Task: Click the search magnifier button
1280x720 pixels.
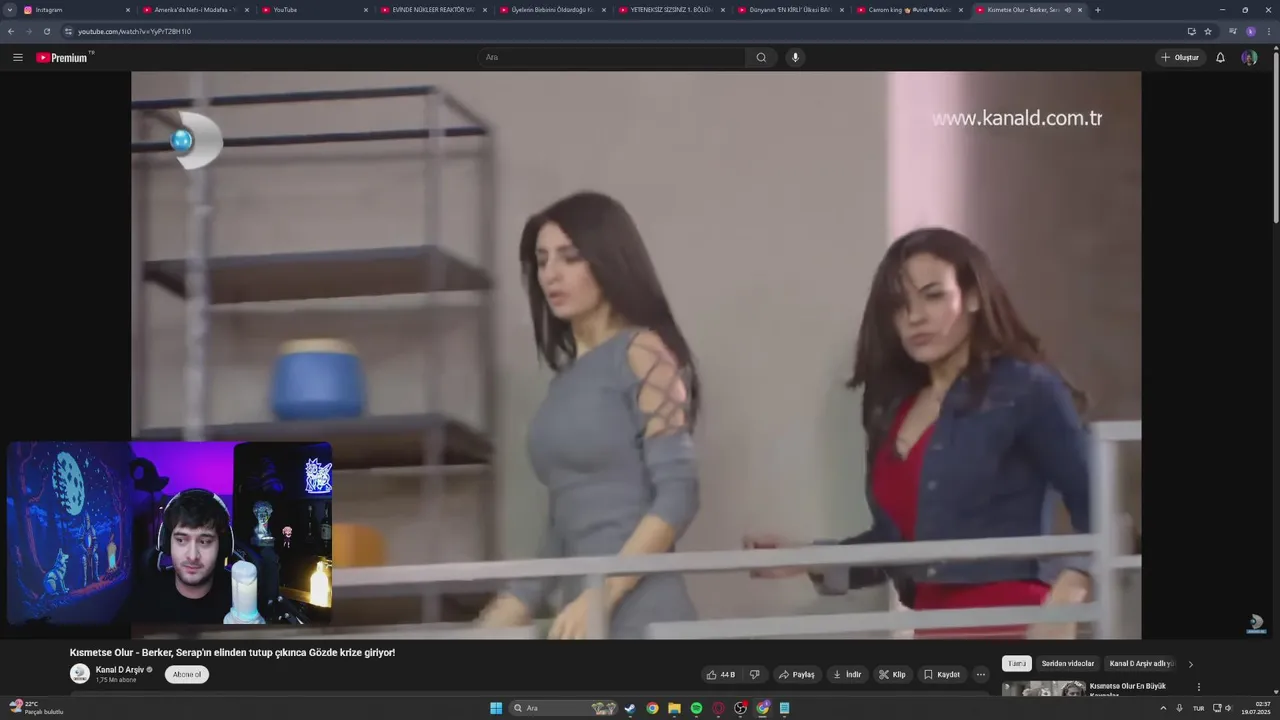Action: tap(761, 57)
